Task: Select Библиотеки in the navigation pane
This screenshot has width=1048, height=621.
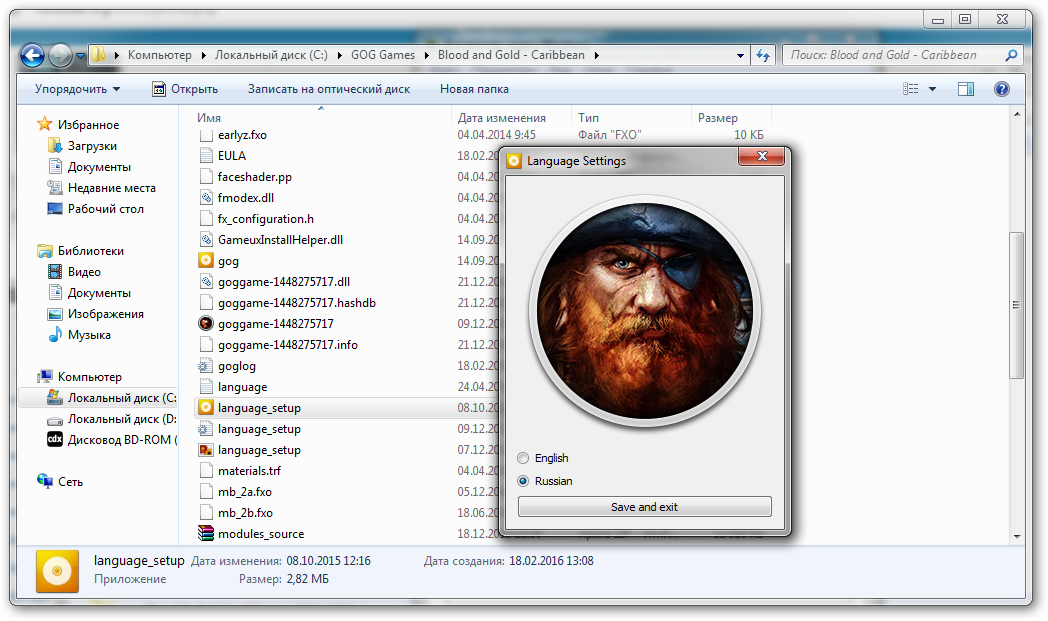Action: coord(90,251)
